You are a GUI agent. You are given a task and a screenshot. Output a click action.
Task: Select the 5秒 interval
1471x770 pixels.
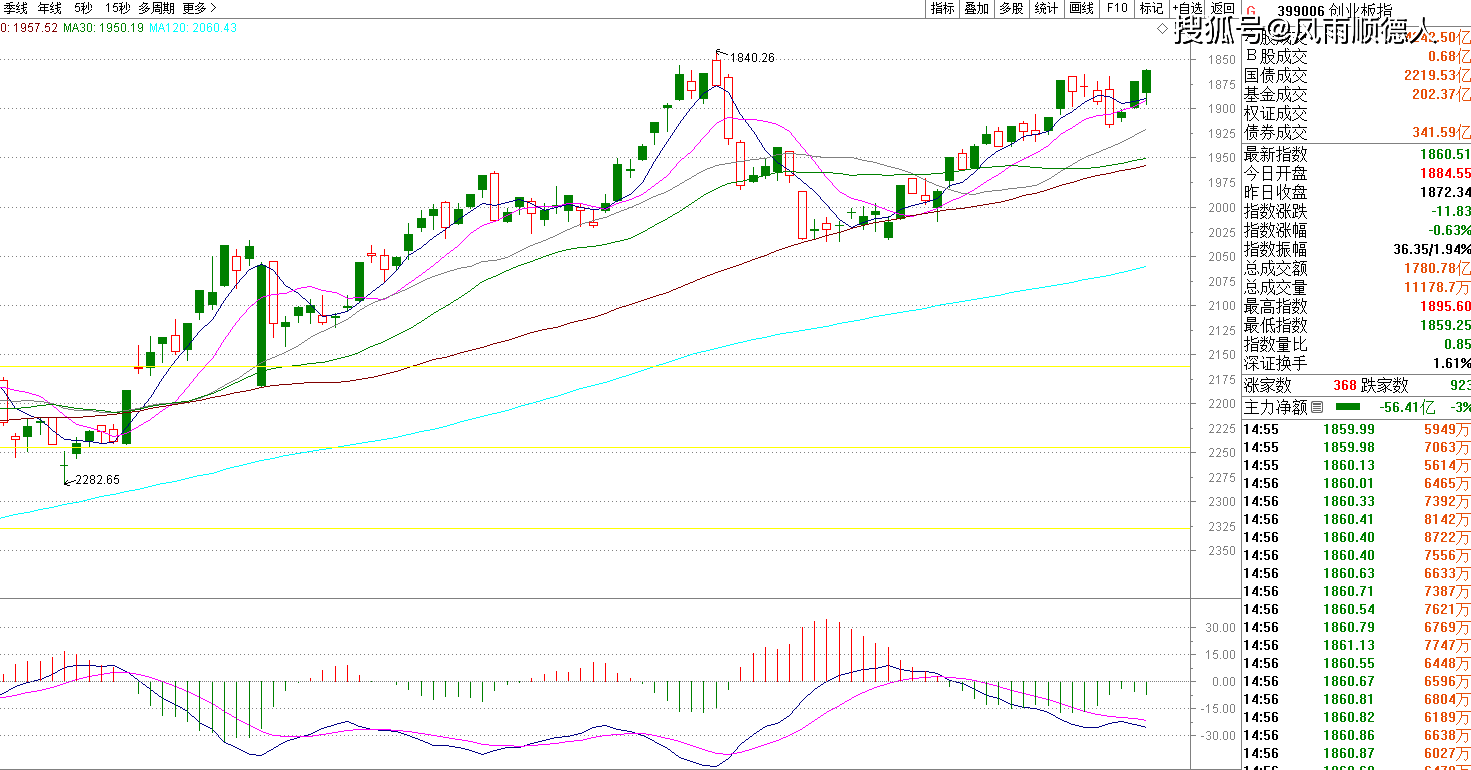click(84, 8)
